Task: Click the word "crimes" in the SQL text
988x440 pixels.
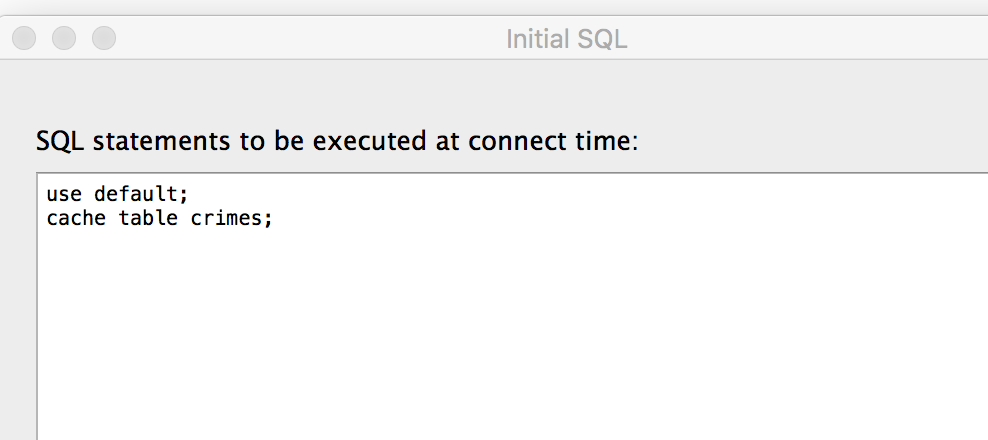Action: pos(226,218)
